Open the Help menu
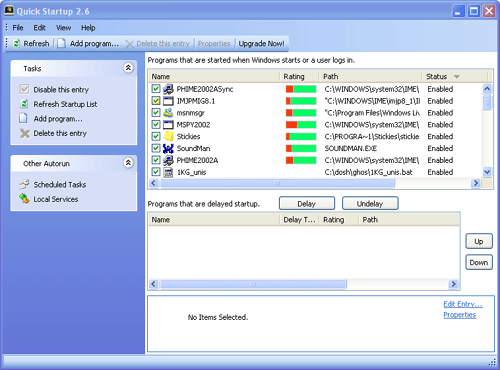The image size is (500, 370). coord(88,28)
